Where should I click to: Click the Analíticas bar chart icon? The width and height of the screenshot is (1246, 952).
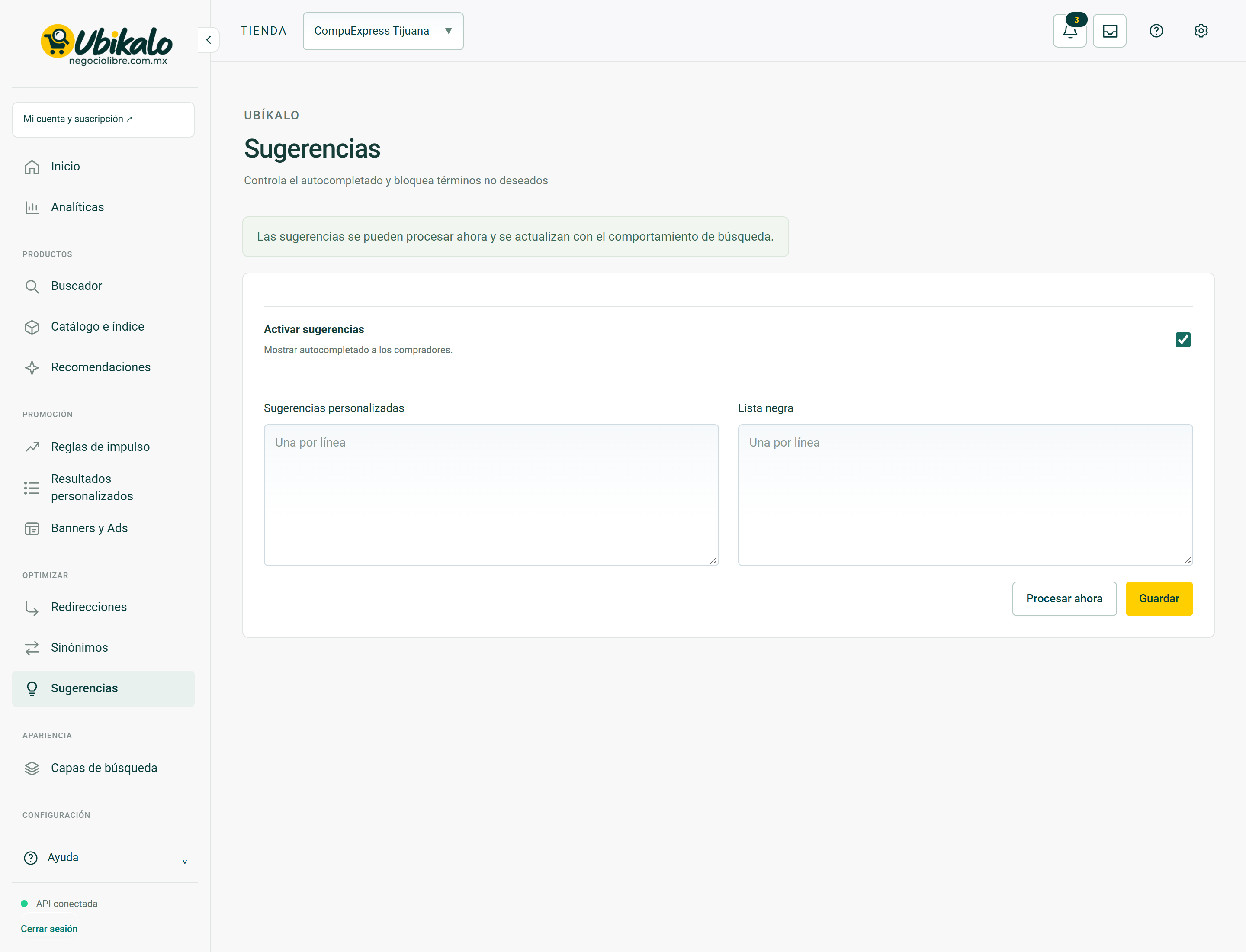pos(32,207)
